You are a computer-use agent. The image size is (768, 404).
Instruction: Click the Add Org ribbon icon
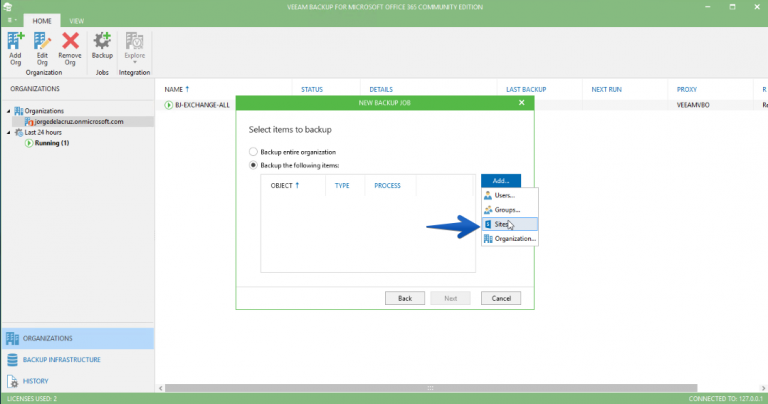coord(15,41)
